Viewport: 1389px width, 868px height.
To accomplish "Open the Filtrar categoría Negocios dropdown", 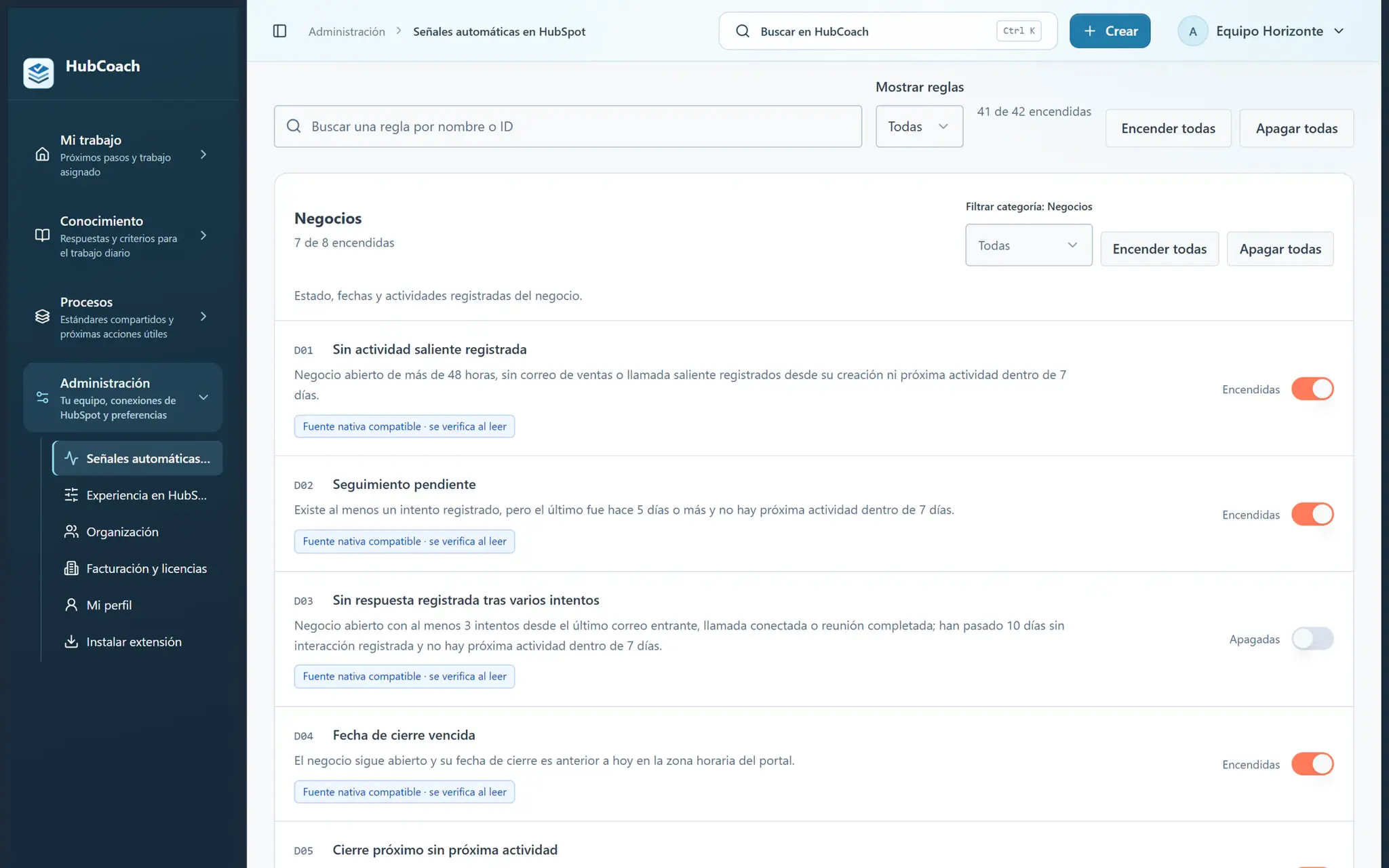I will [x=1028, y=245].
